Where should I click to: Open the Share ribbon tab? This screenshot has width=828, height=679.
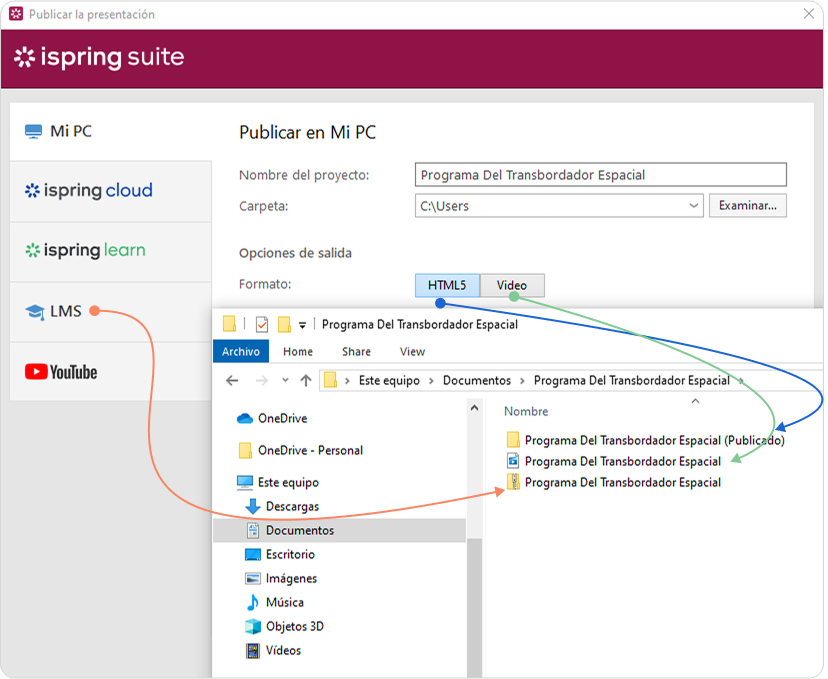(356, 352)
